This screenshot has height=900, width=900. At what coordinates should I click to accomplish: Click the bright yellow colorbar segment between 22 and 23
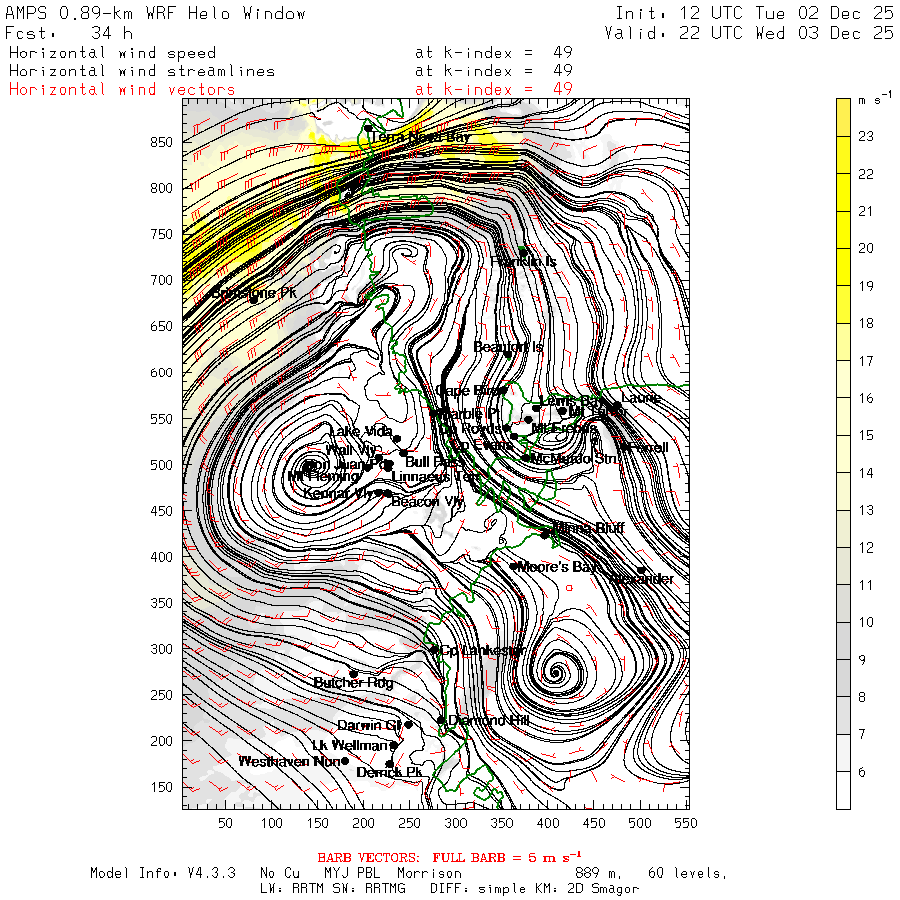pyautogui.click(x=843, y=155)
